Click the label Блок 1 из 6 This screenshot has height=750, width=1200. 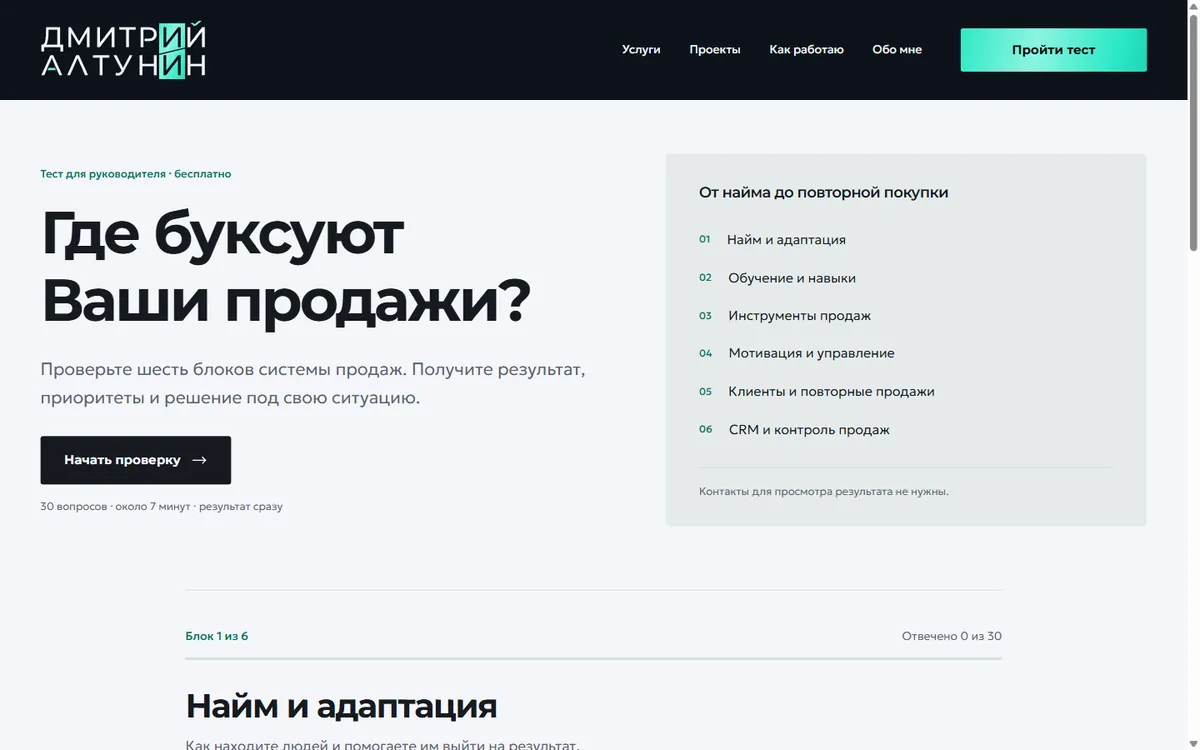tap(217, 636)
